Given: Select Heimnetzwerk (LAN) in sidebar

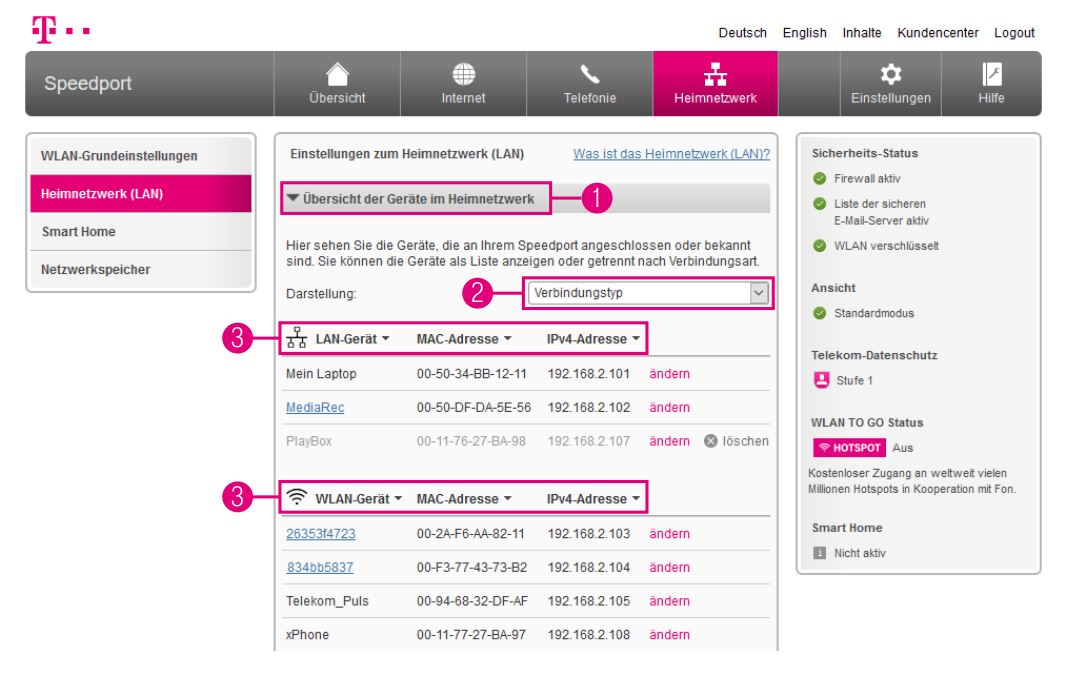Looking at the screenshot, I should point(141,194).
